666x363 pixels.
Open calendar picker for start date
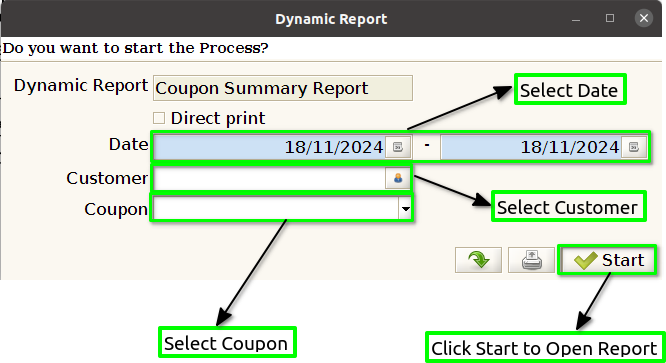click(398, 147)
